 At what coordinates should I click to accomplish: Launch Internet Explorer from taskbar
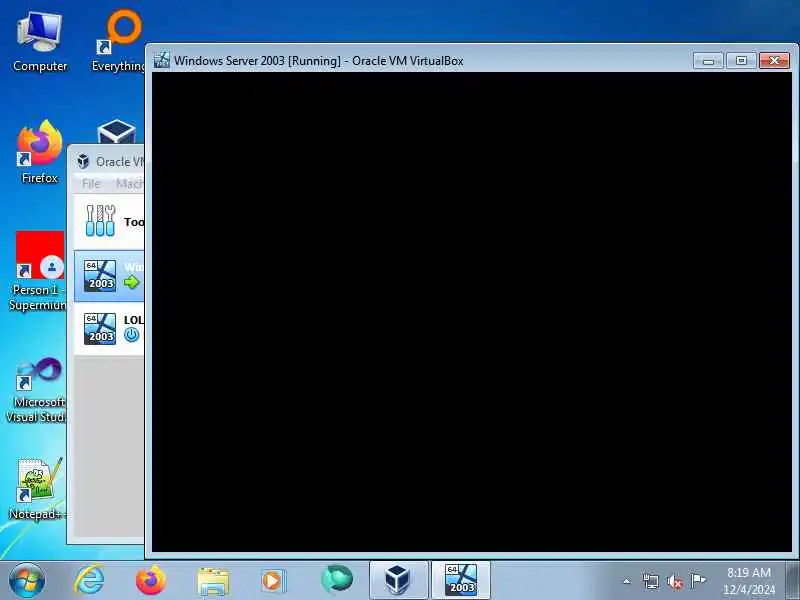point(90,581)
